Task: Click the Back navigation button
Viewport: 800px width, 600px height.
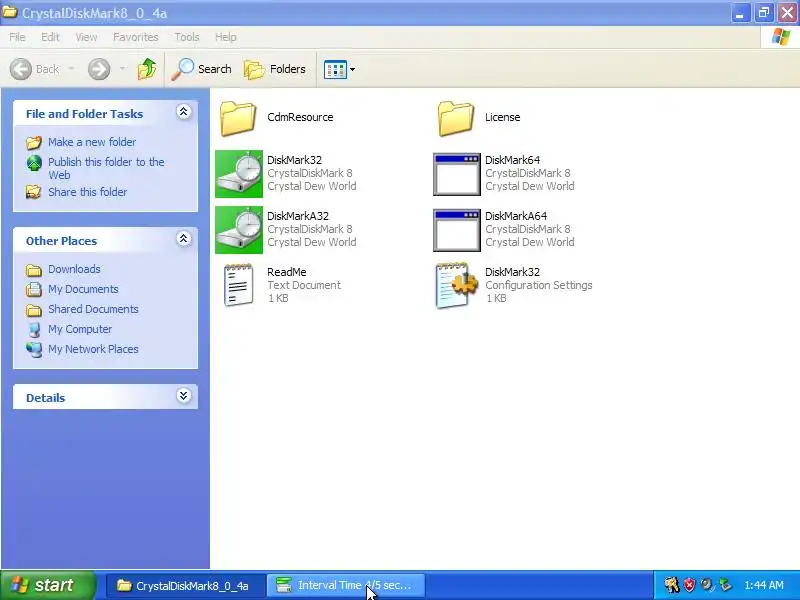Action: (35, 69)
